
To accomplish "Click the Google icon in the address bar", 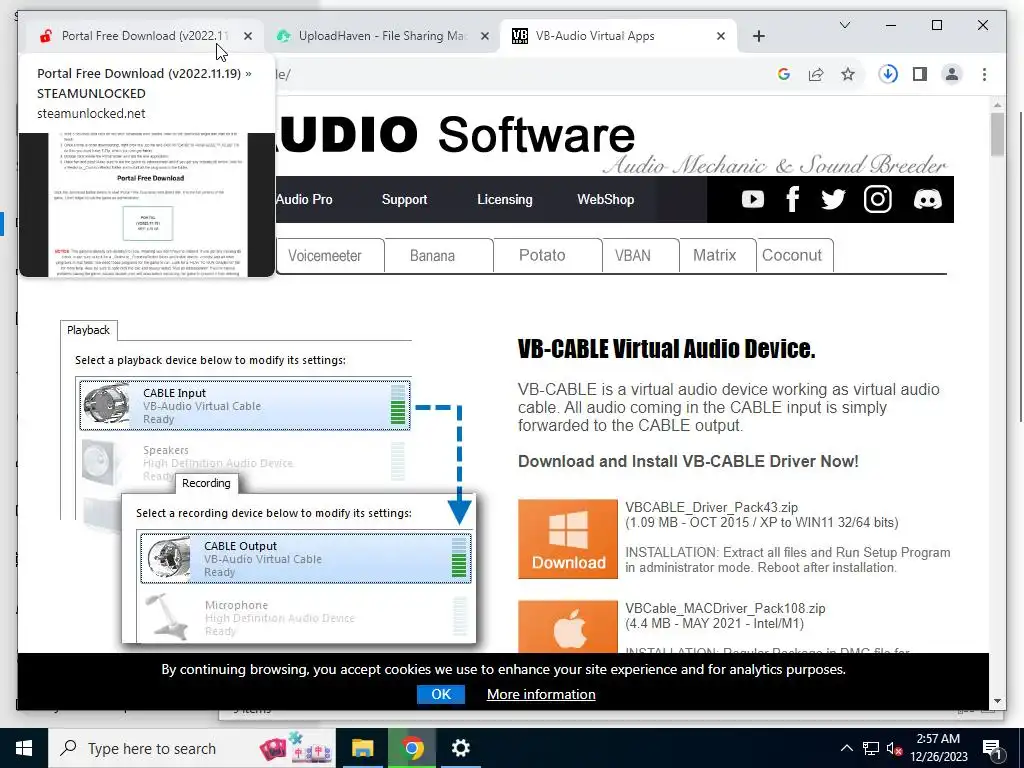I will click(784, 74).
